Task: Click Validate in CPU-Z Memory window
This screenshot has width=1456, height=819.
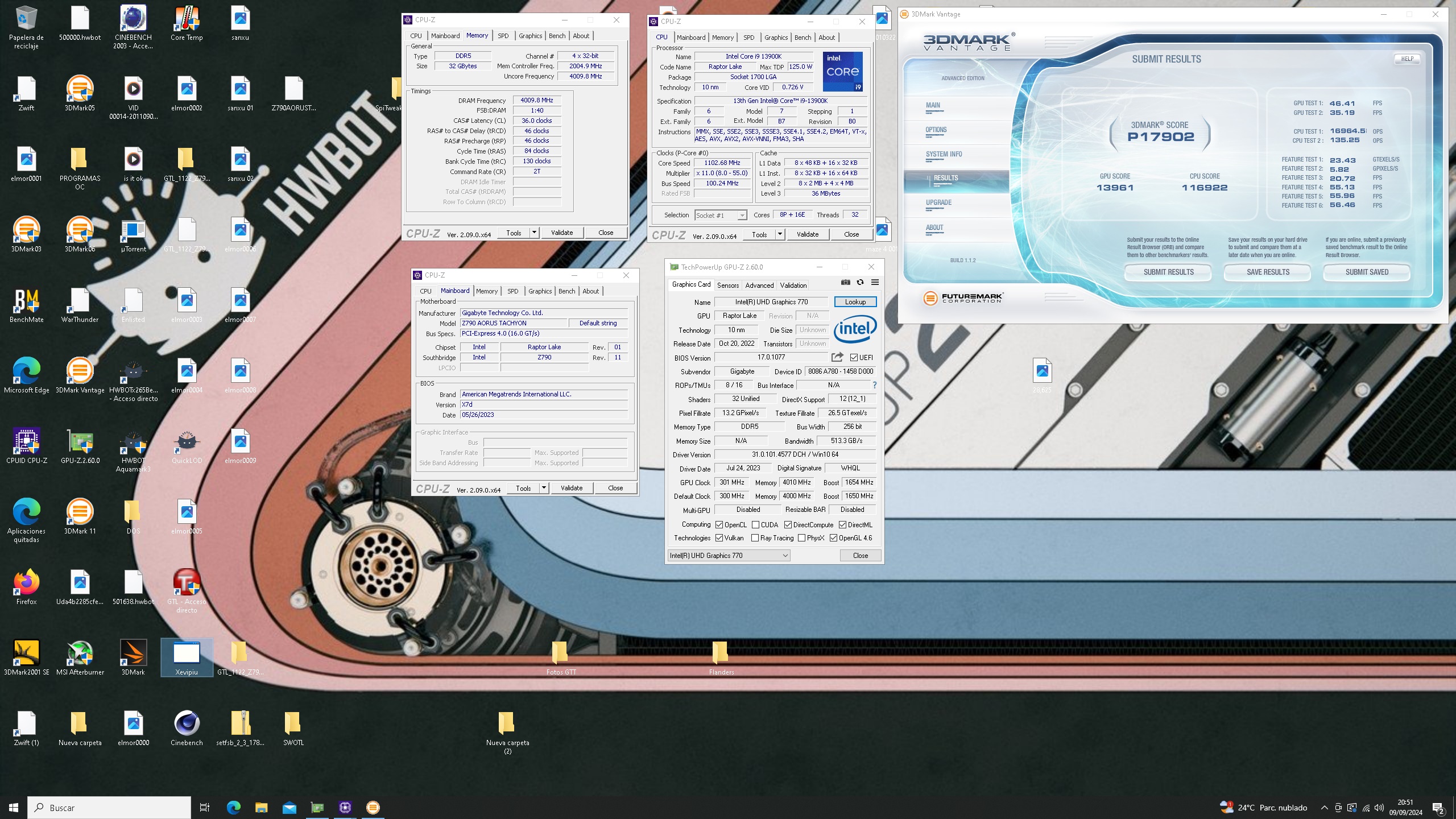Action: (x=562, y=233)
